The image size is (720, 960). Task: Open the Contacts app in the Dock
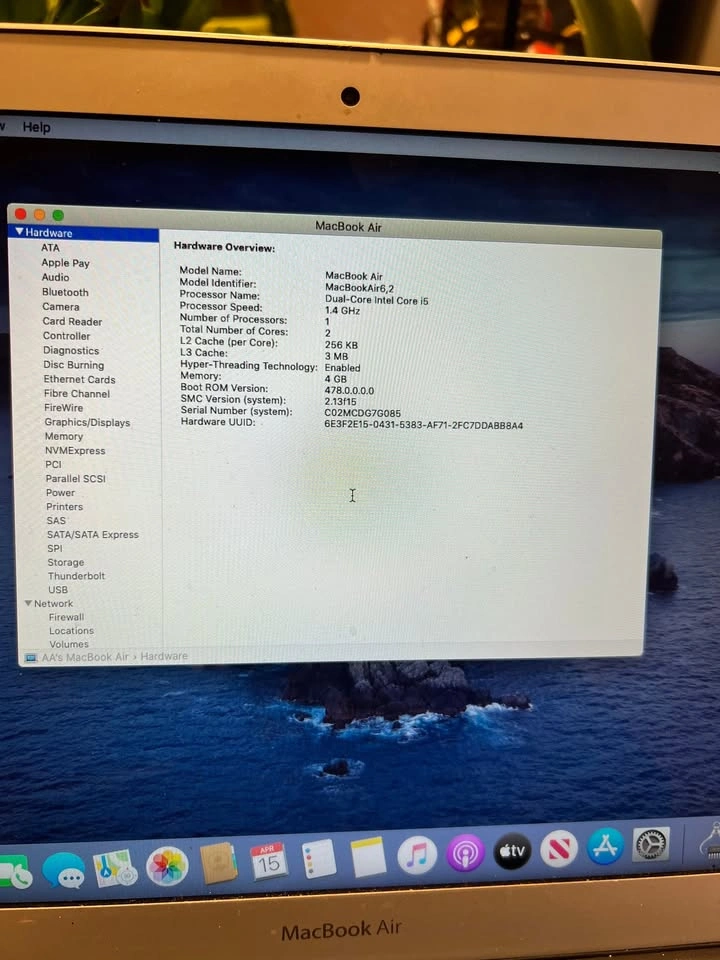pyautogui.click(x=219, y=863)
